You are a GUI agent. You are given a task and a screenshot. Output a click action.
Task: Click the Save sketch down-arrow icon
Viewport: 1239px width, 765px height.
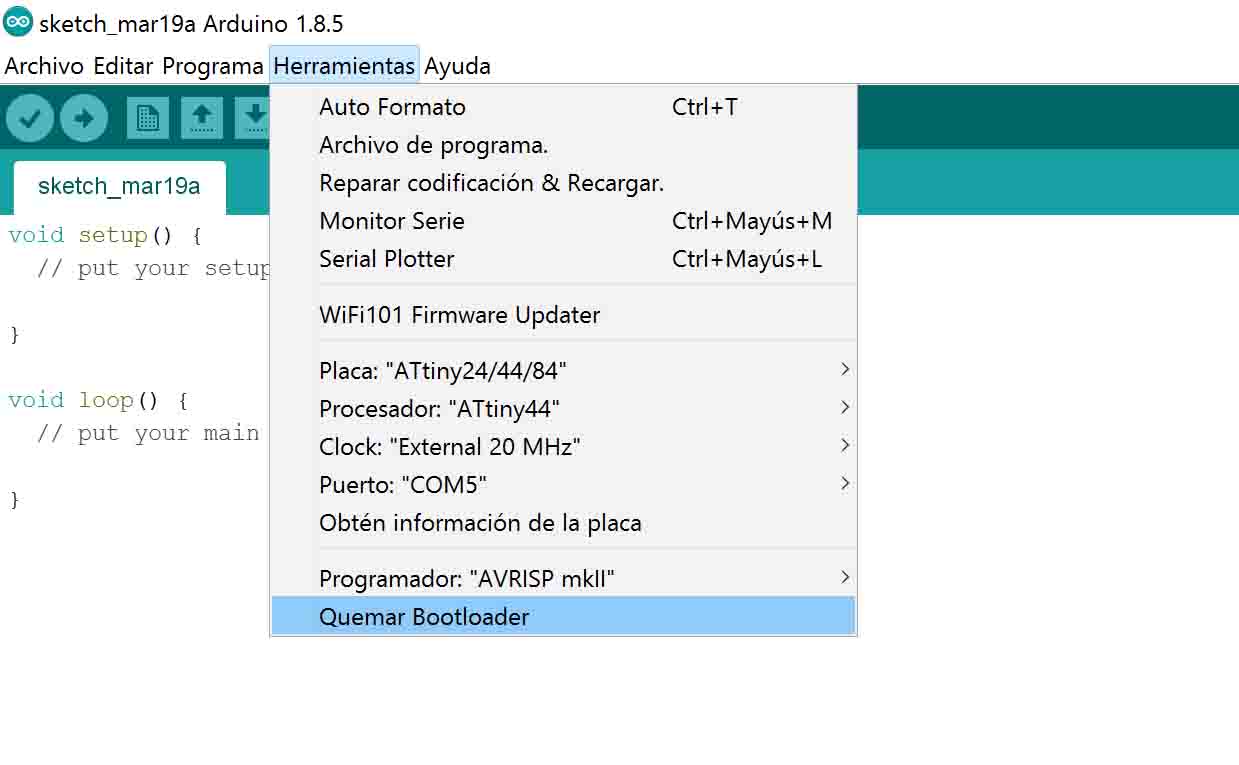[254, 118]
